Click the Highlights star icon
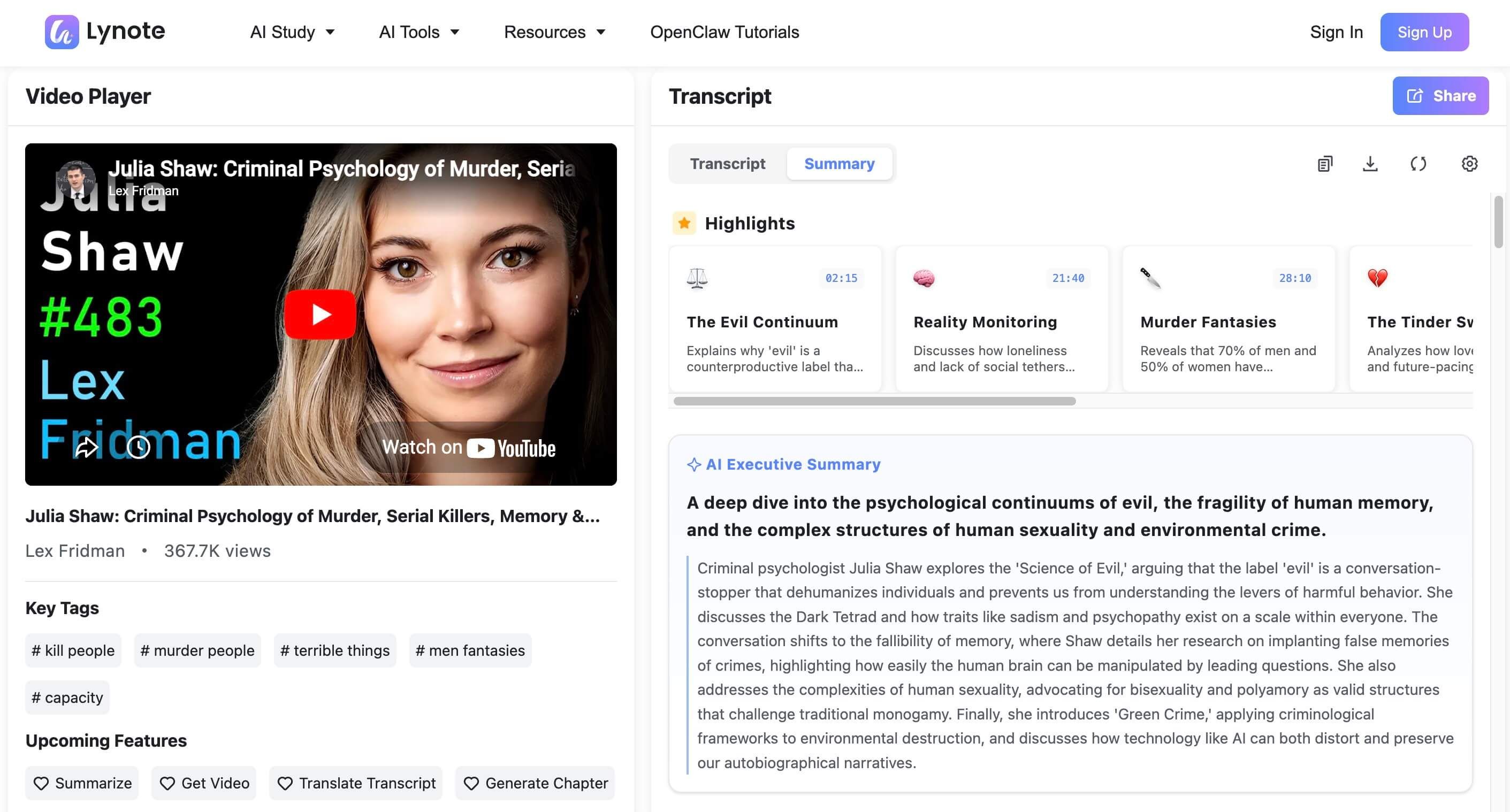The width and height of the screenshot is (1510, 812). (684, 223)
